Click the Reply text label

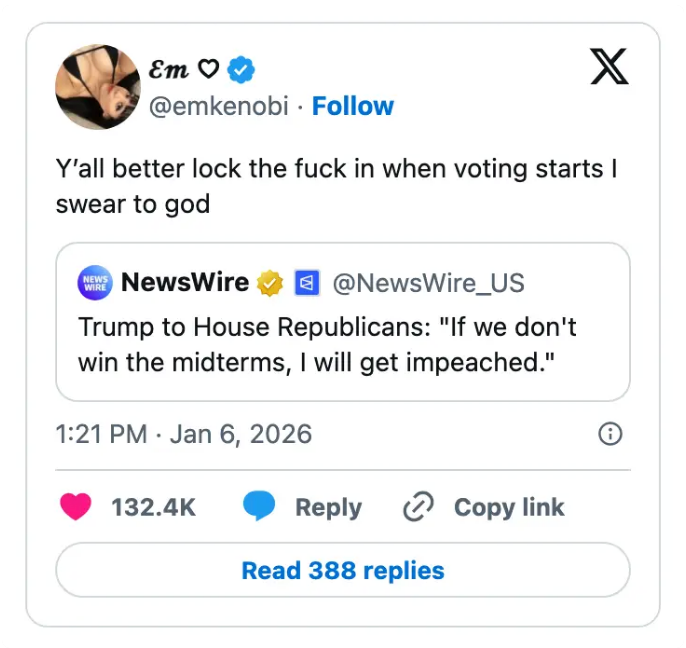click(x=328, y=507)
